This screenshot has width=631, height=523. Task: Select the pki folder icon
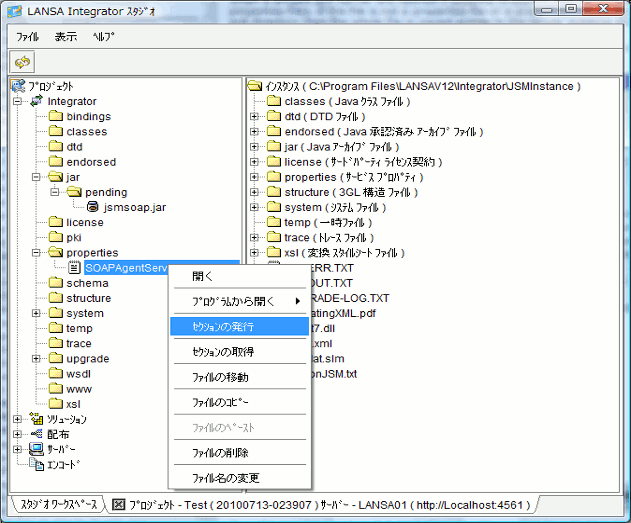(x=56, y=237)
